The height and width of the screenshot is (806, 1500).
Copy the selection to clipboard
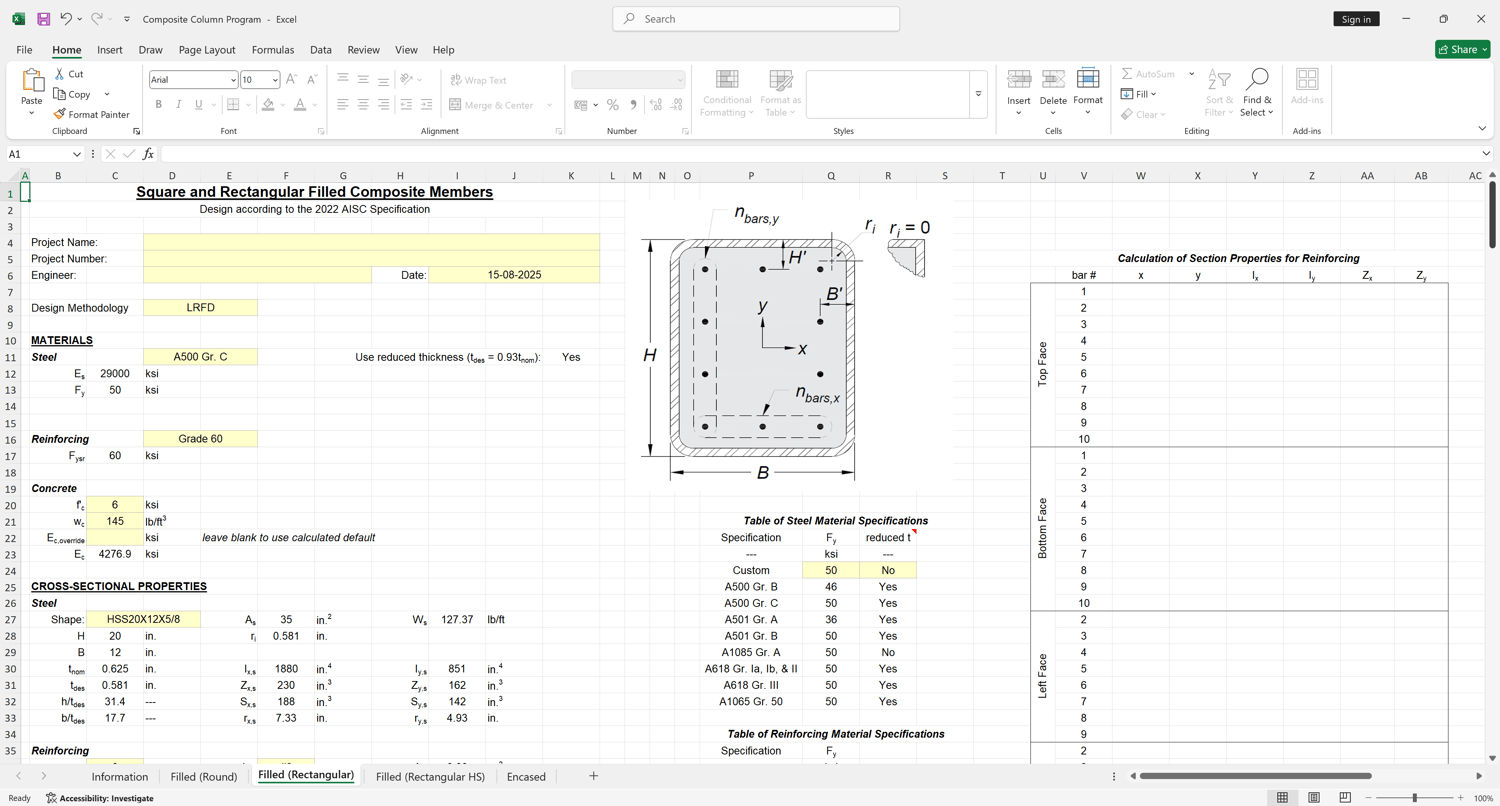tap(72, 94)
